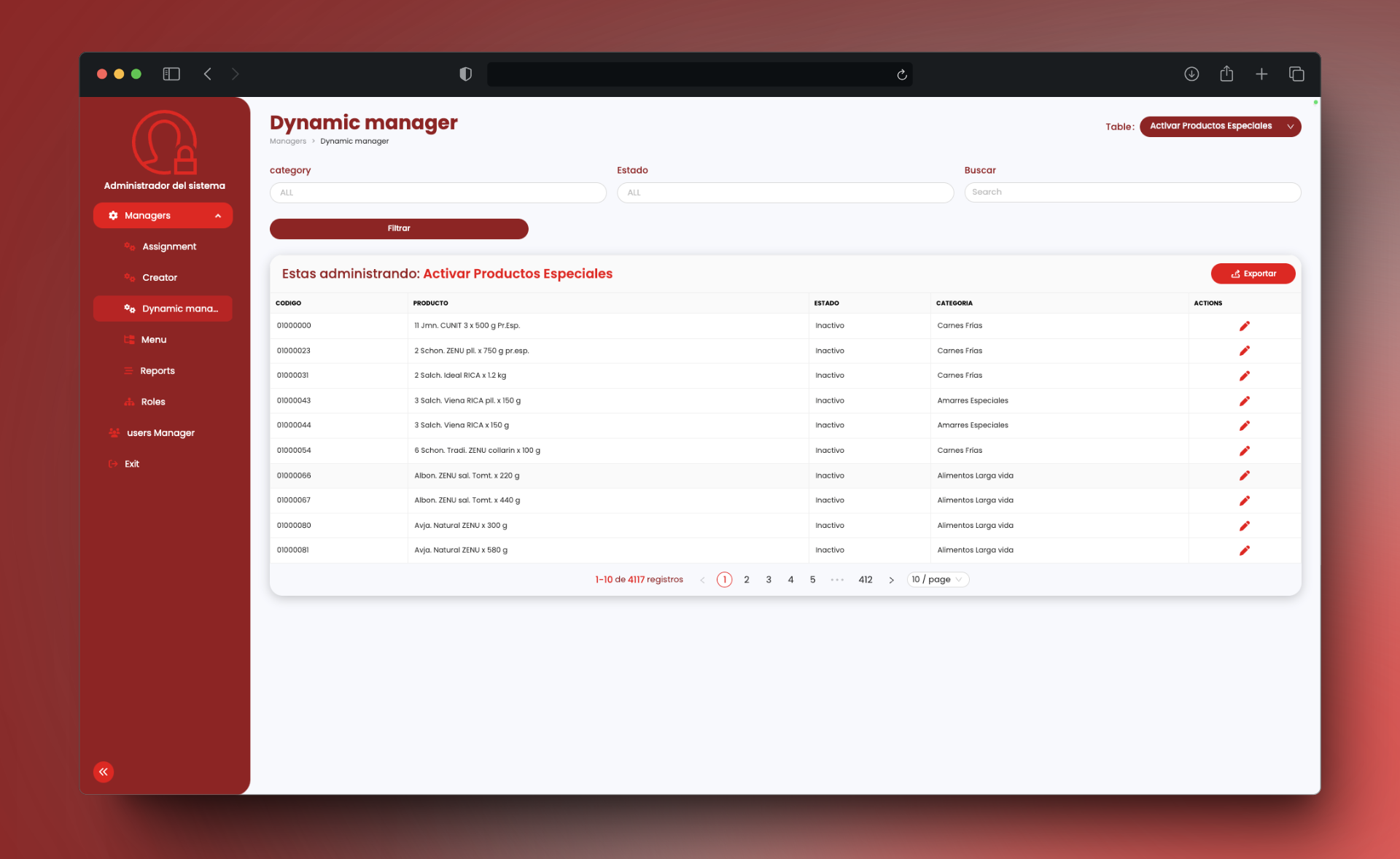Open the Estado filter dropdown
The width and height of the screenshot is (1400, 859).
pyautogui.click(x=785, y=193)
